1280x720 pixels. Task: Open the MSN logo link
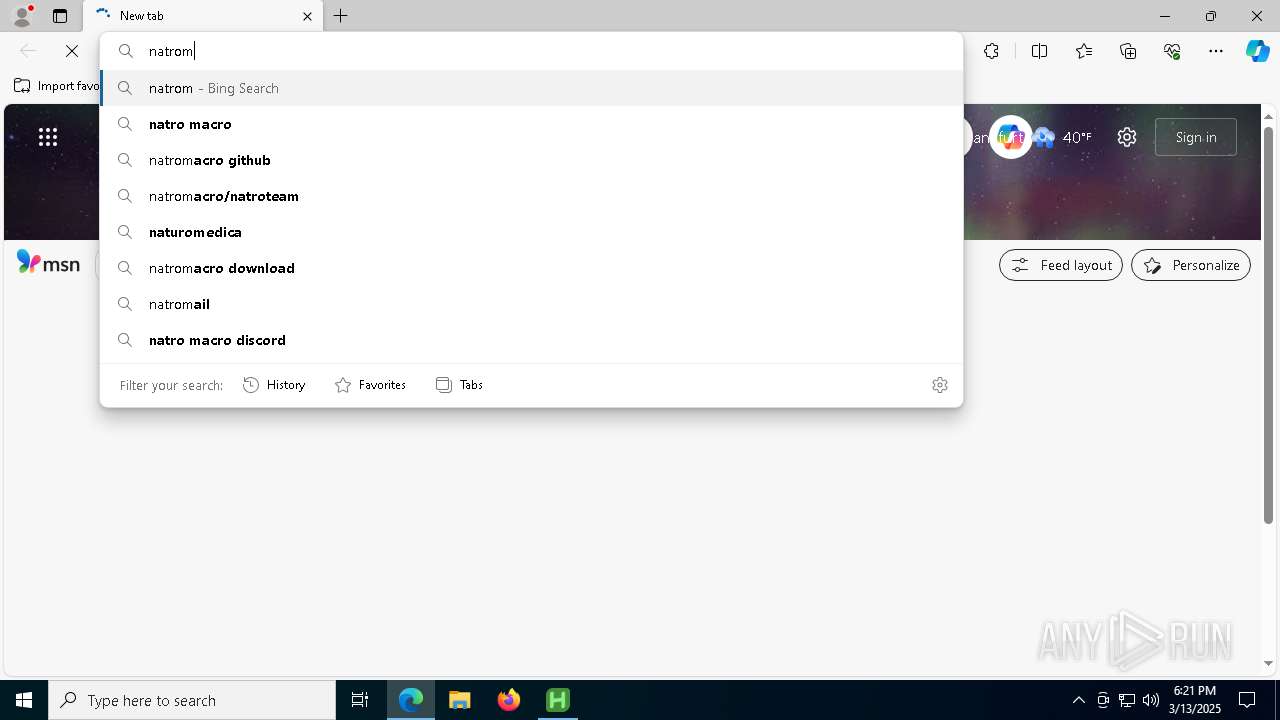[48, 263]
